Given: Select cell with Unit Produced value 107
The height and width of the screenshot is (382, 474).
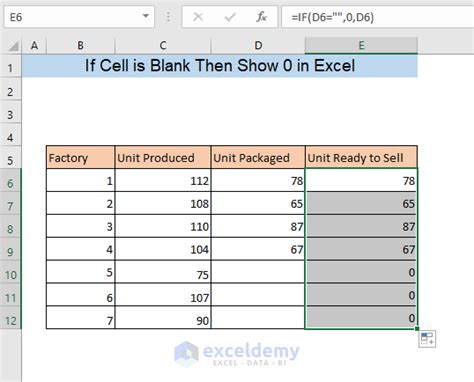Looking at the screenshot, I should coord(163,295).
